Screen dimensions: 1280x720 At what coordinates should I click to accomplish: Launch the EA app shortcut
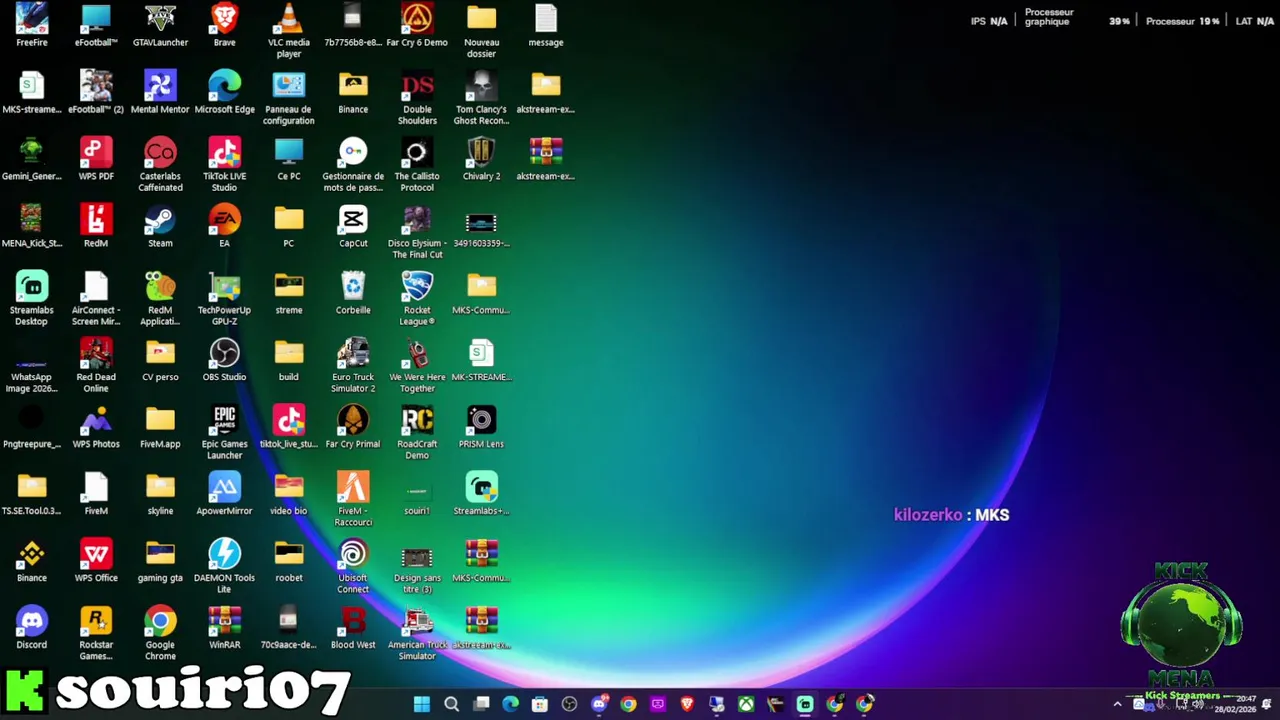224,227
